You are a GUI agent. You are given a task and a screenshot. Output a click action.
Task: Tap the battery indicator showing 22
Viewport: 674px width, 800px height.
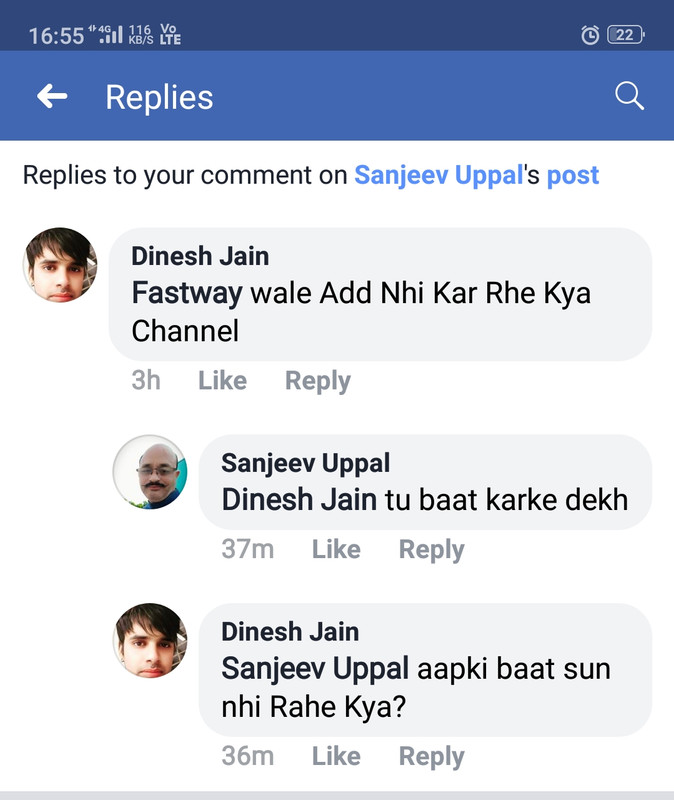[x=626, y=35]
